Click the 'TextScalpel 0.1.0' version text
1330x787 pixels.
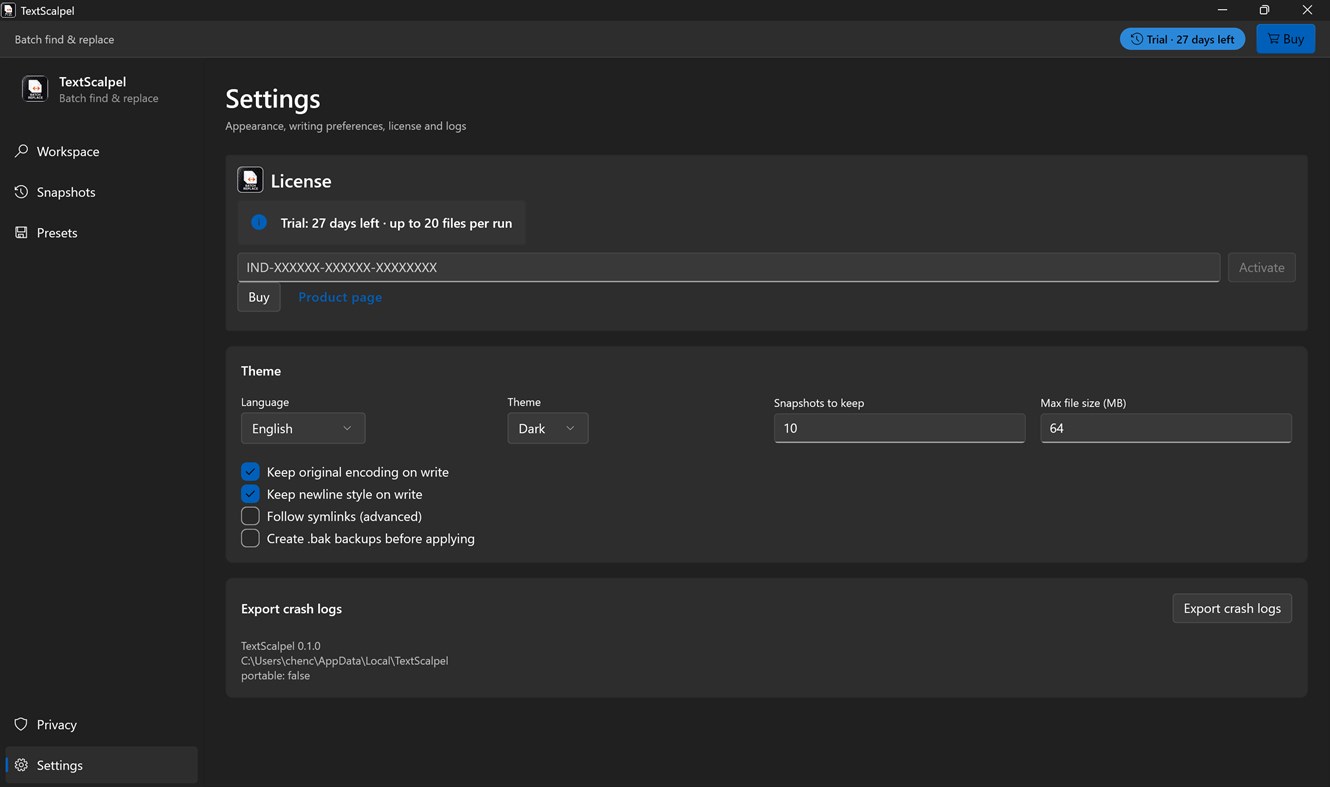tap(281, 646)
